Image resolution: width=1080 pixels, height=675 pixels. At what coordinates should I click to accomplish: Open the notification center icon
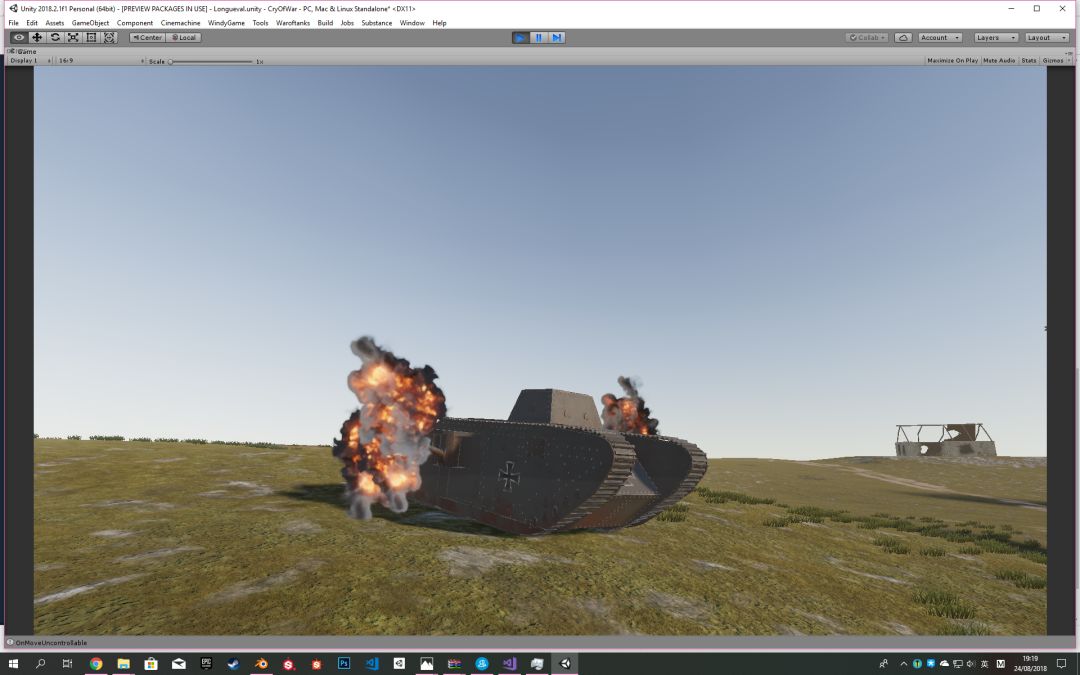1061,664
